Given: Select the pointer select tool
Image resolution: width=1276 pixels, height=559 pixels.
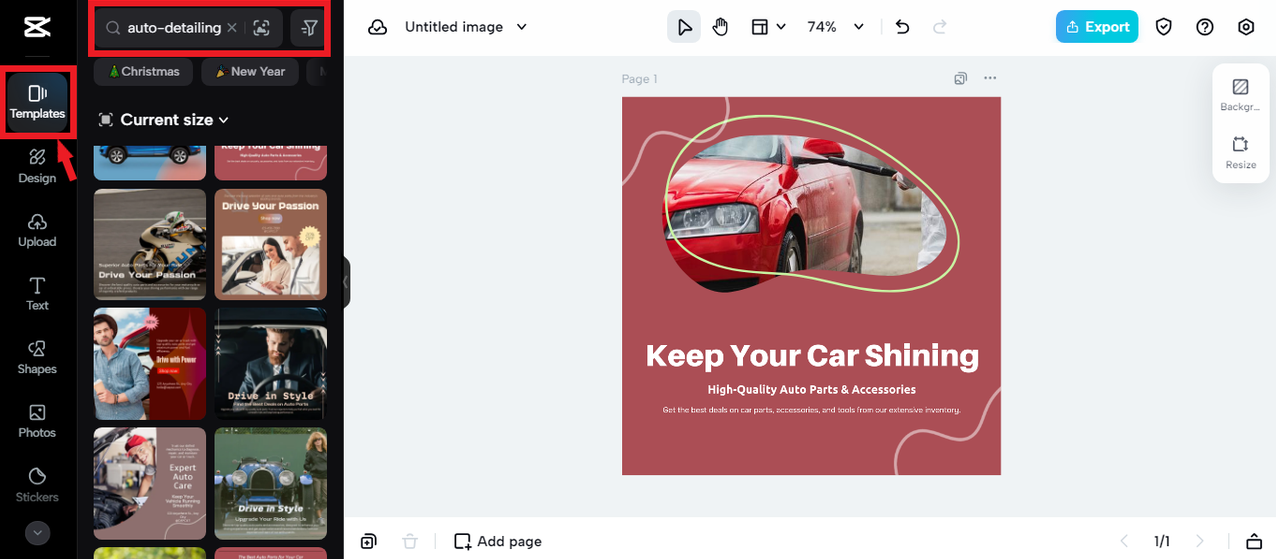Looking at the screenshot, I should (684, 27).
